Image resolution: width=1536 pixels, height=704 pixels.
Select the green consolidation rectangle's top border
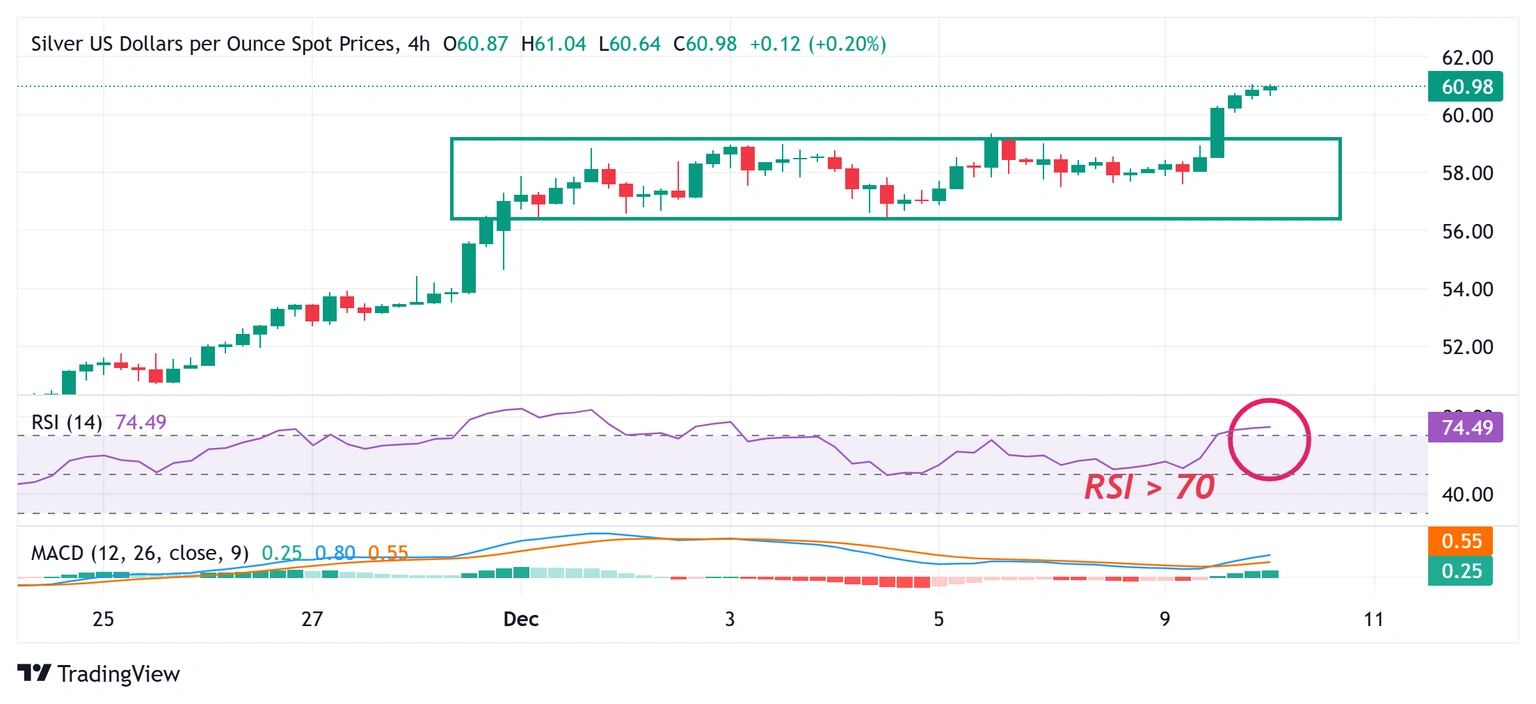(895, 139)
